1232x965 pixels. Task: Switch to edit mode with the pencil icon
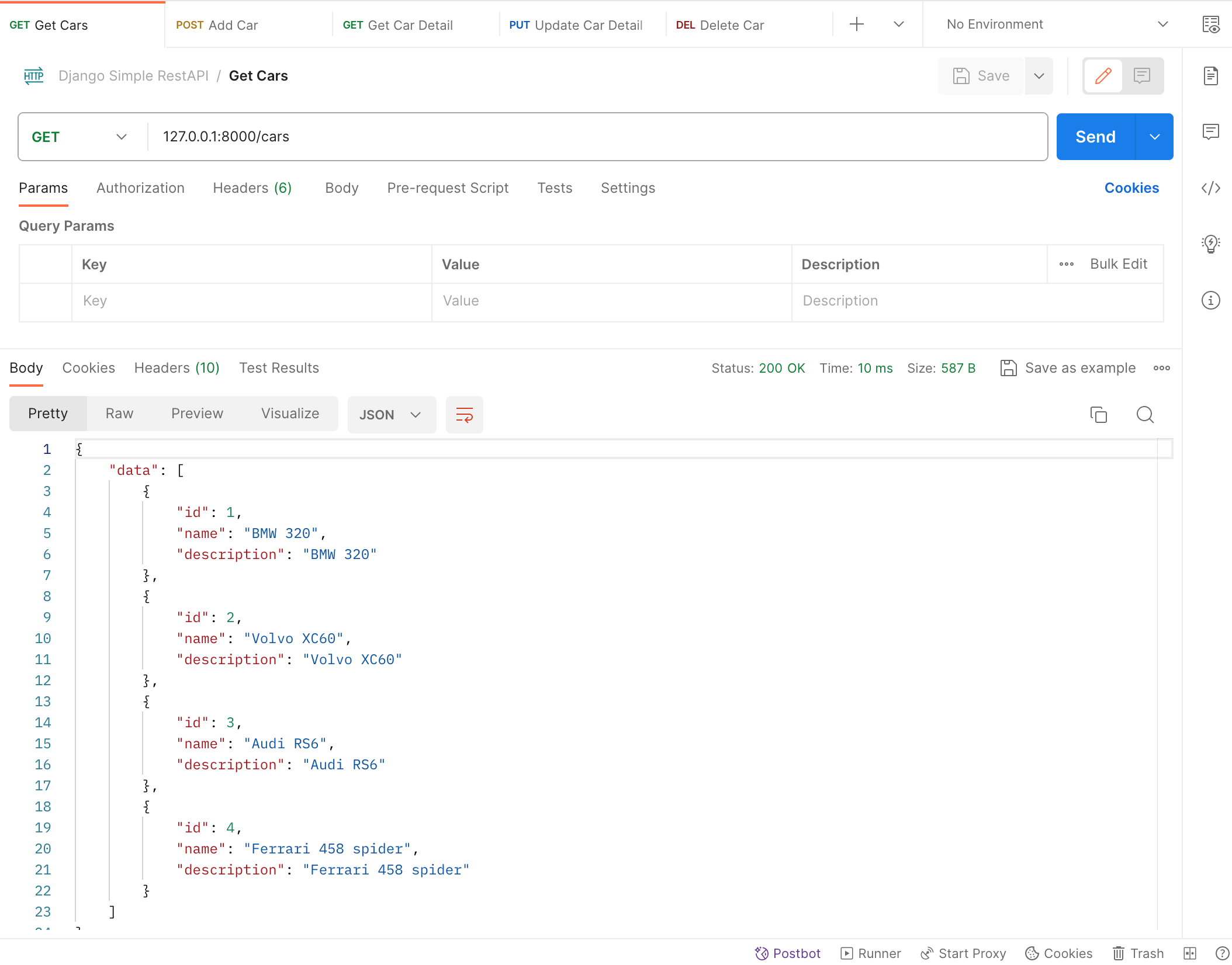(1103, 76)
